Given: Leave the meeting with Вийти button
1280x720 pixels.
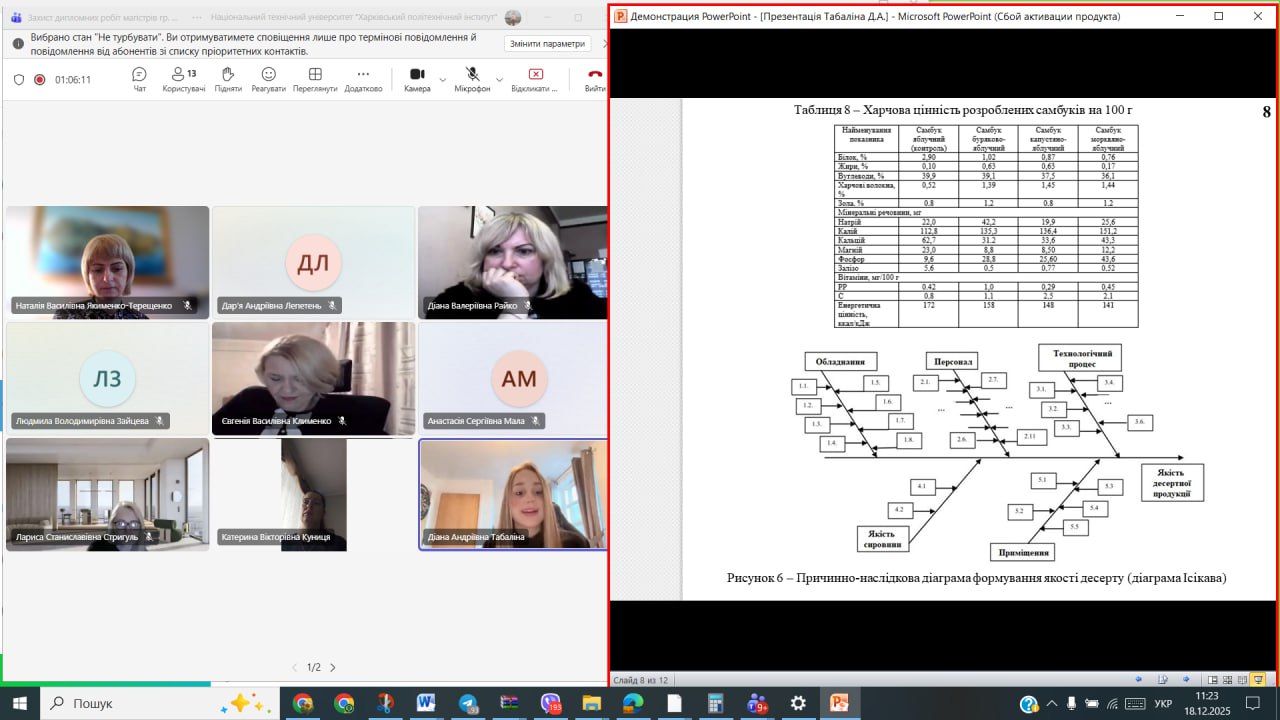Looking at the screenshot, I should pos(596,79).
